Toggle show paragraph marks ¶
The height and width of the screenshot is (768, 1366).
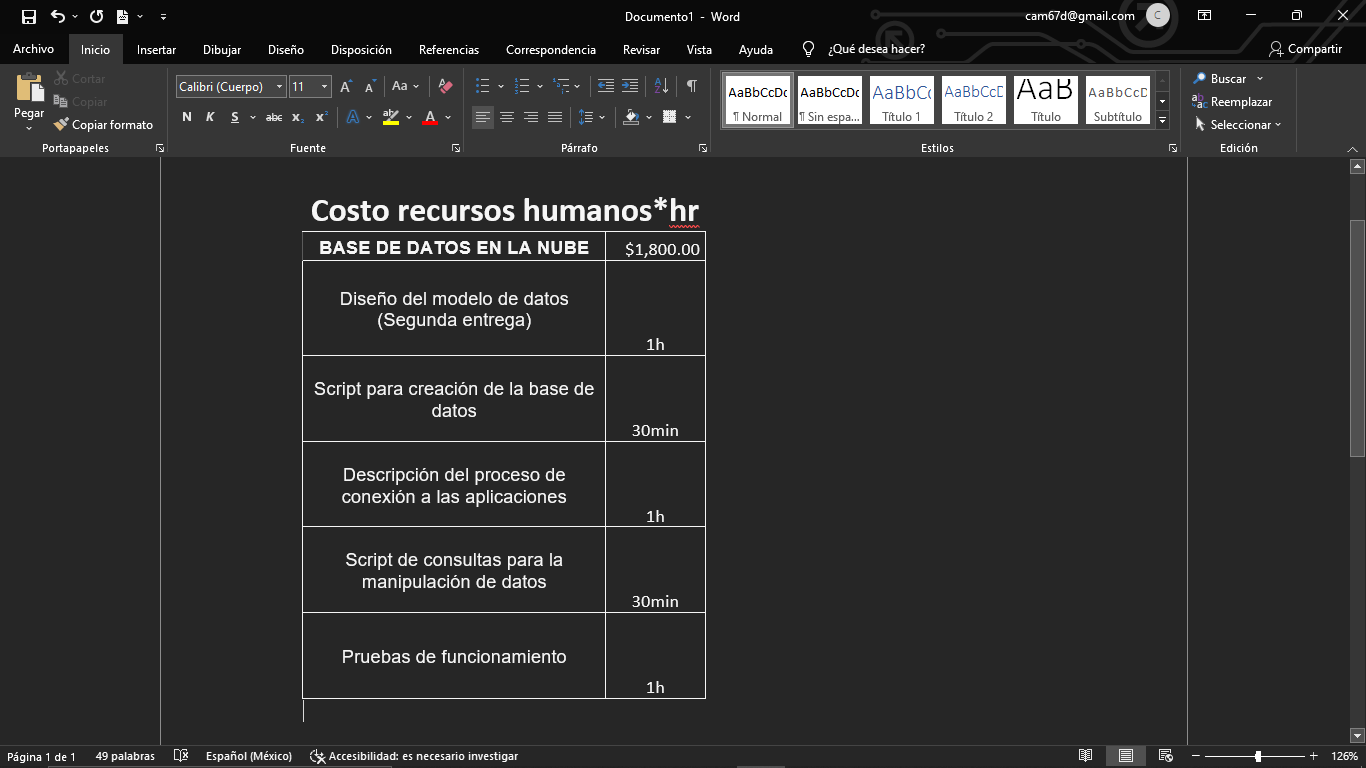692,87
